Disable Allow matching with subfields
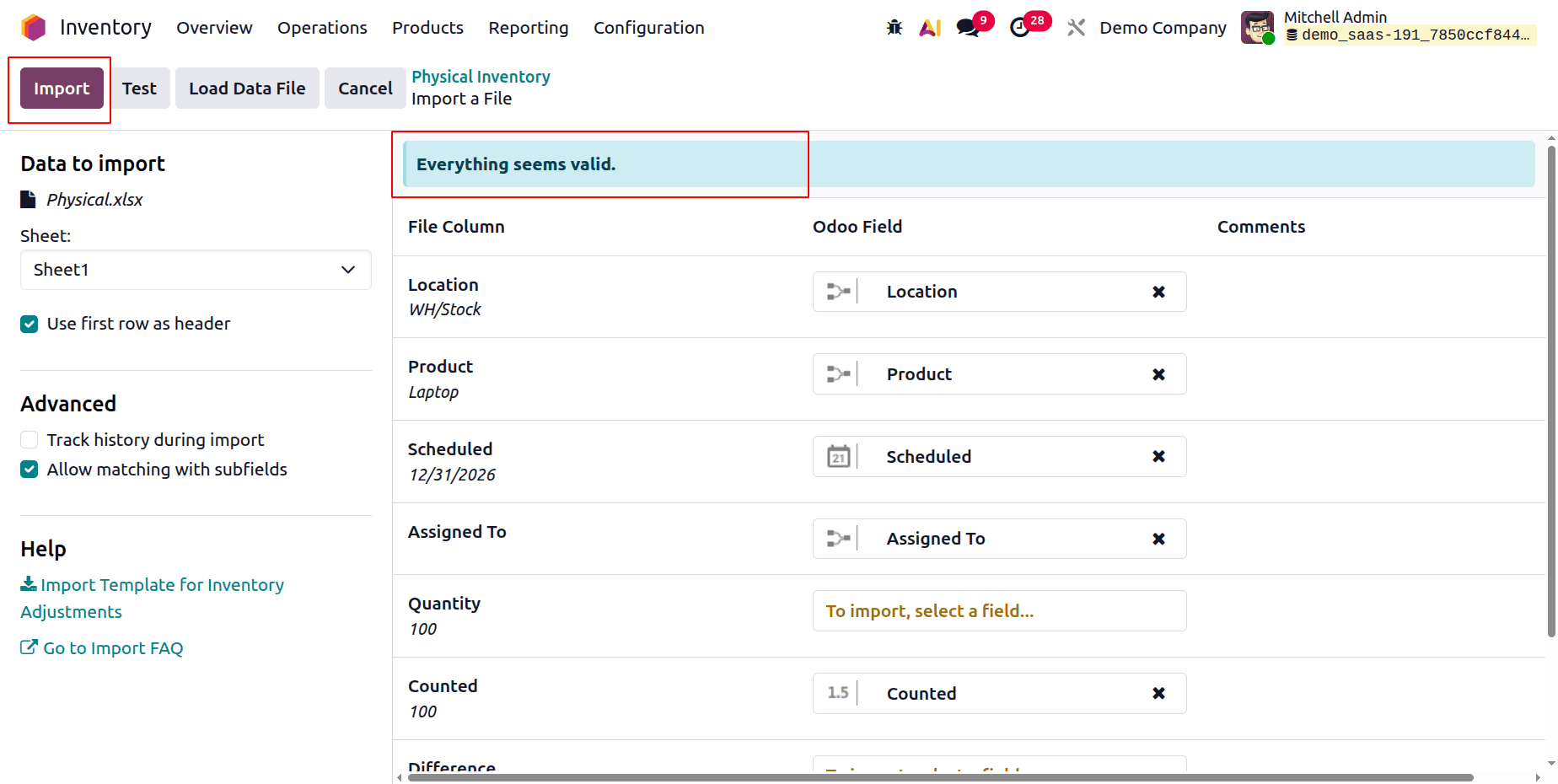 click(29, 470)
